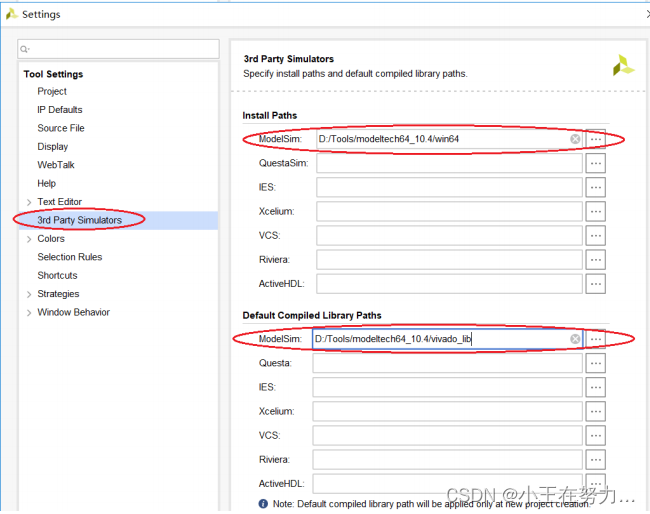Open the IP Defaults settings page
Image resolution: width=650 pixels, height=514 pixels.
click(60, 109)
